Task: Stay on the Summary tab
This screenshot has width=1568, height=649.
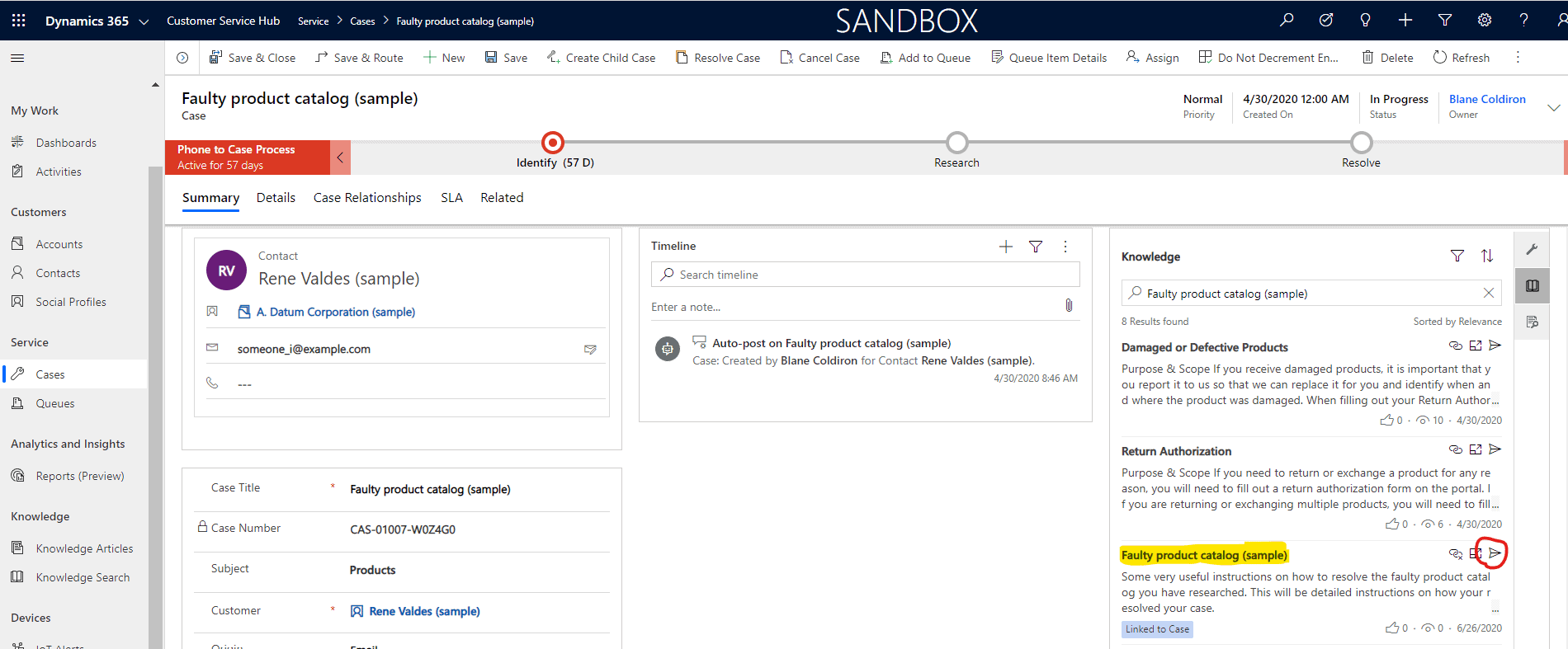Action: pos(210,198)
